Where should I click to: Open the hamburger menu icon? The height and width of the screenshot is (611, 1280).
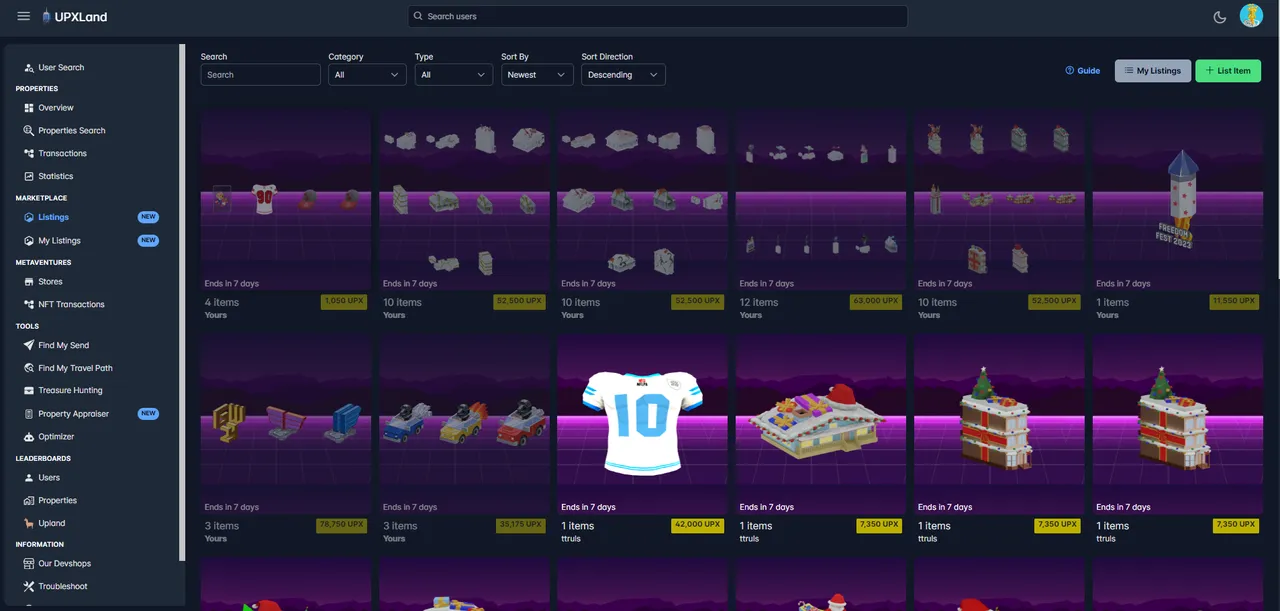[x=24, y=16]
